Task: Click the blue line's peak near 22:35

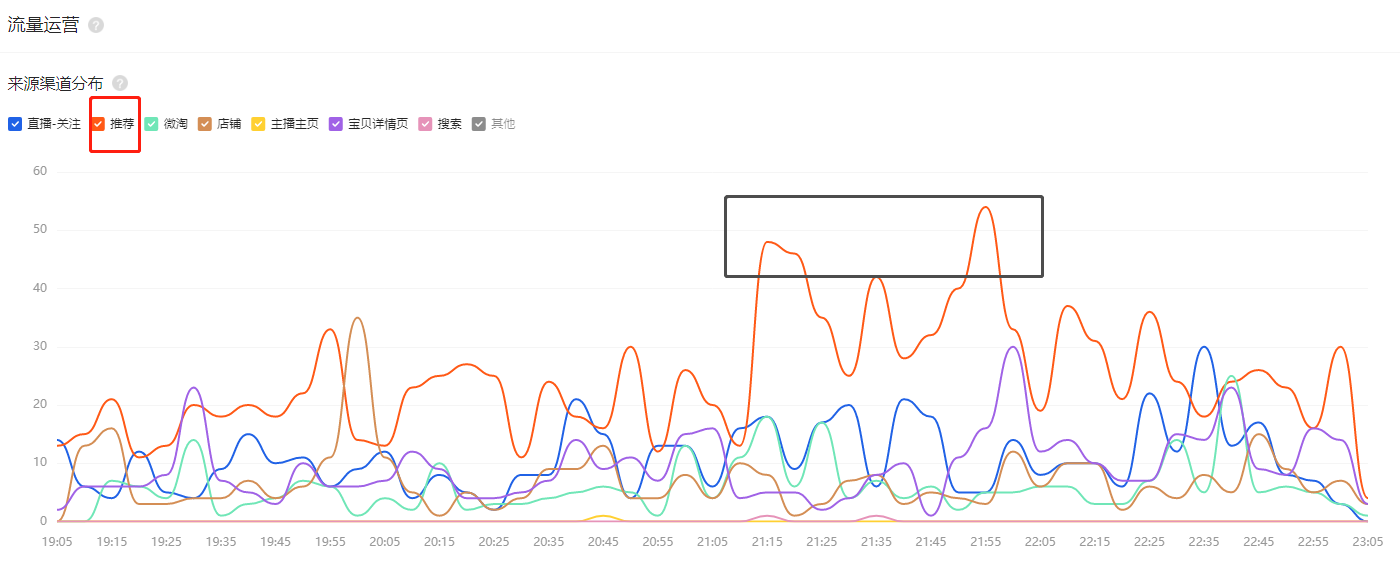Action: click(x=1204, y=348)
